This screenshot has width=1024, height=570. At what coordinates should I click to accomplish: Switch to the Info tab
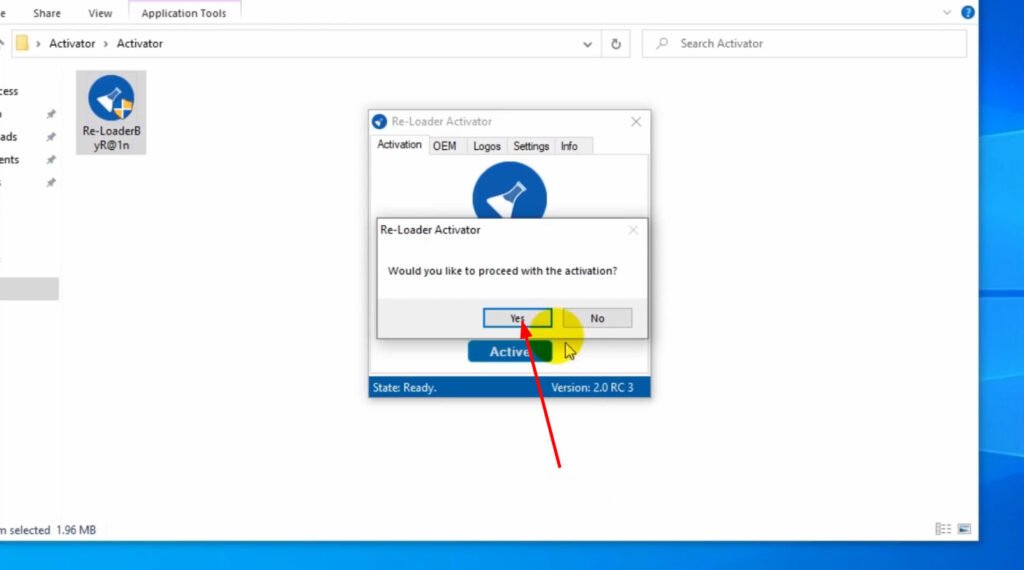pos(569,146)
